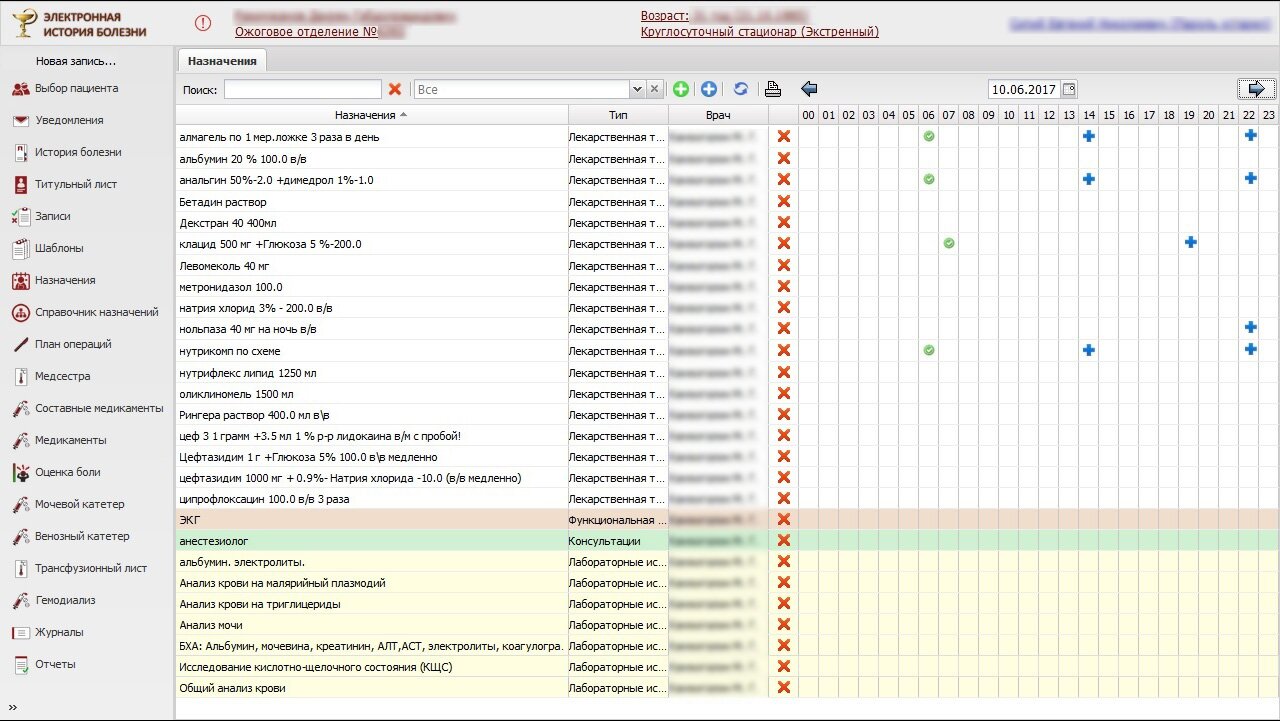1280x721 pixels.
Task: Mark нольпаза dose at 22 hour
Action: point(1250,327)
